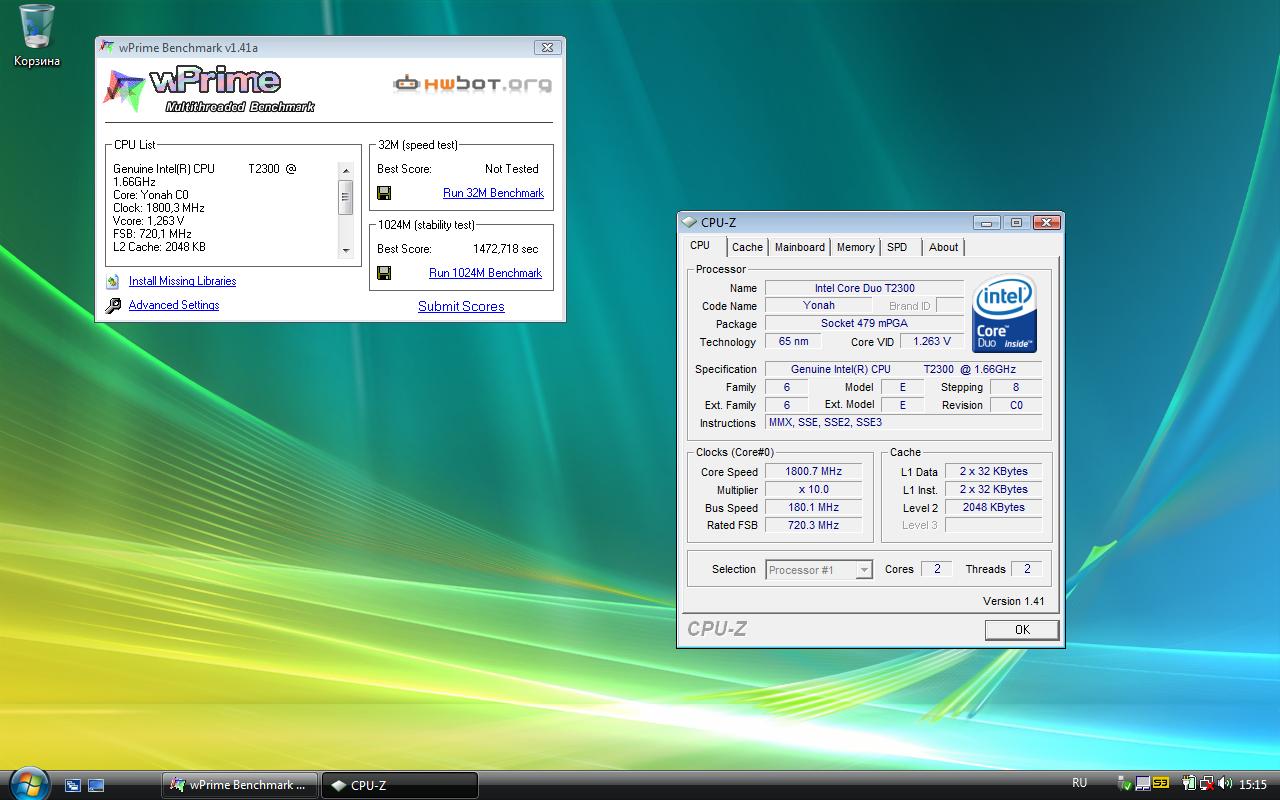1280x800 pixels.
Task: Click the 15:15 taskbar clock
Action: (1253, 785)
